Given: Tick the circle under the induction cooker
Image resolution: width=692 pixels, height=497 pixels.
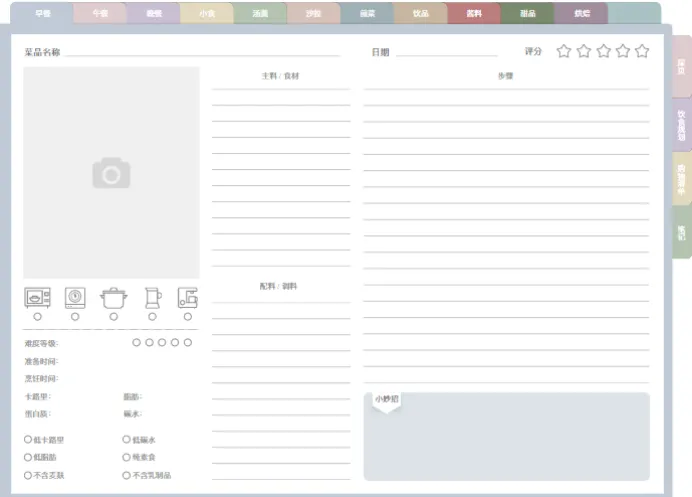Looking at the screenshot, I should 75,316.
